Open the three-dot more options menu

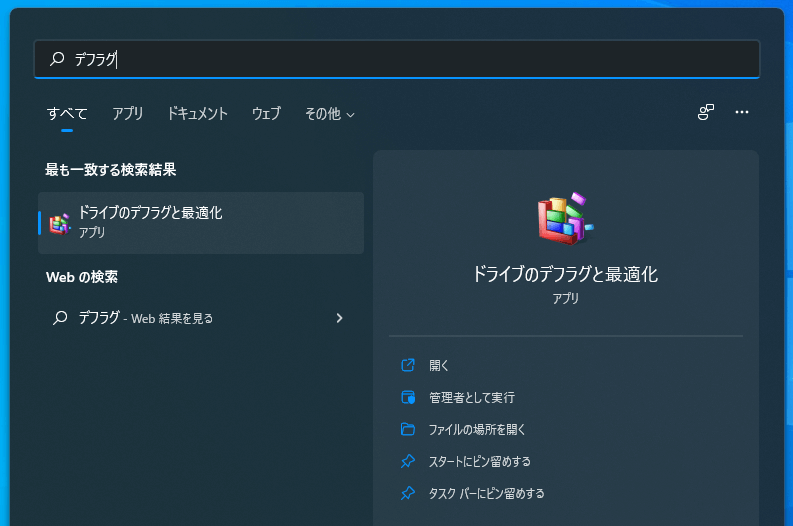(x=742, y=112)
